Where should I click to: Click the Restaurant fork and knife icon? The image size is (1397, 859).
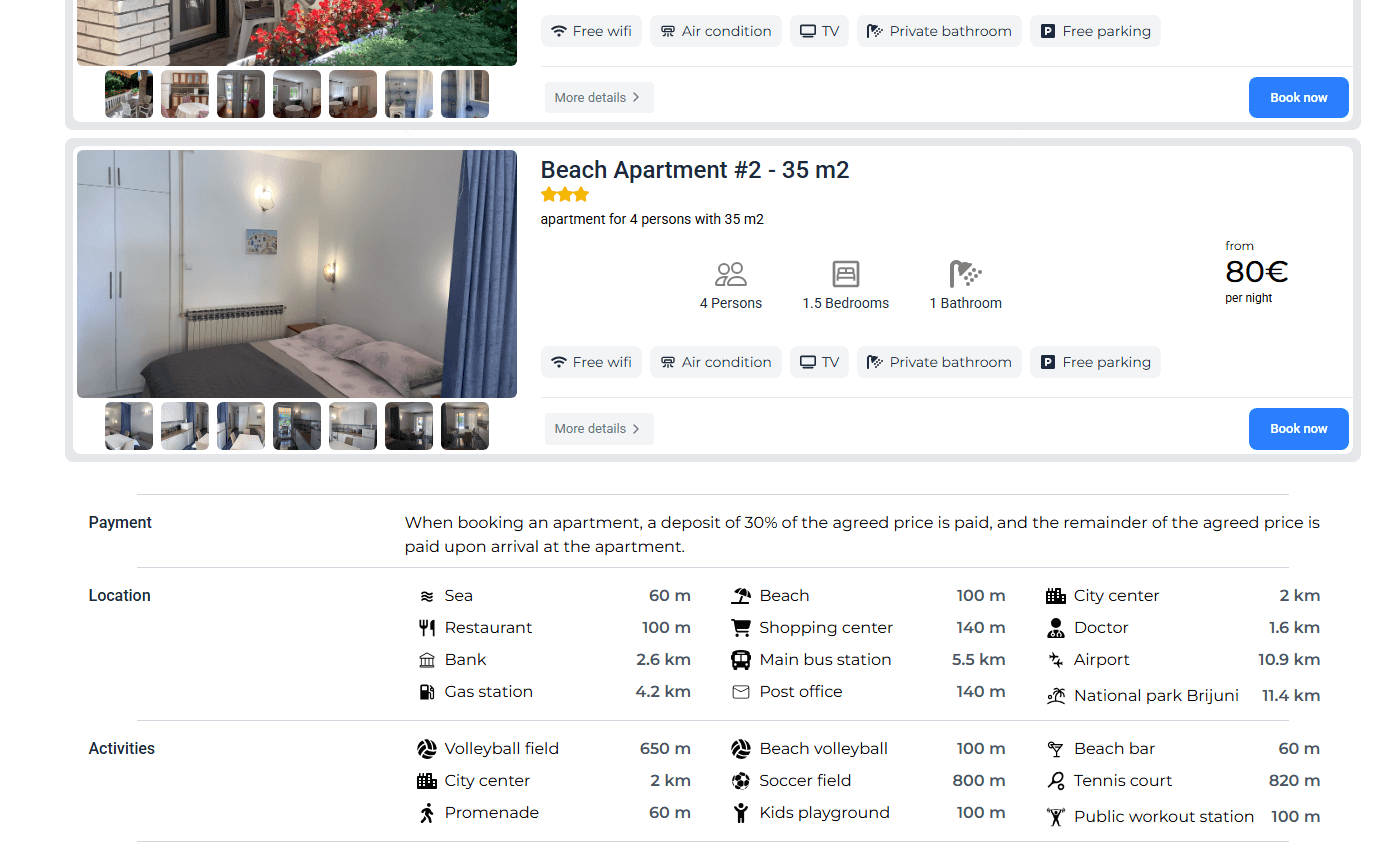point(427,628)
